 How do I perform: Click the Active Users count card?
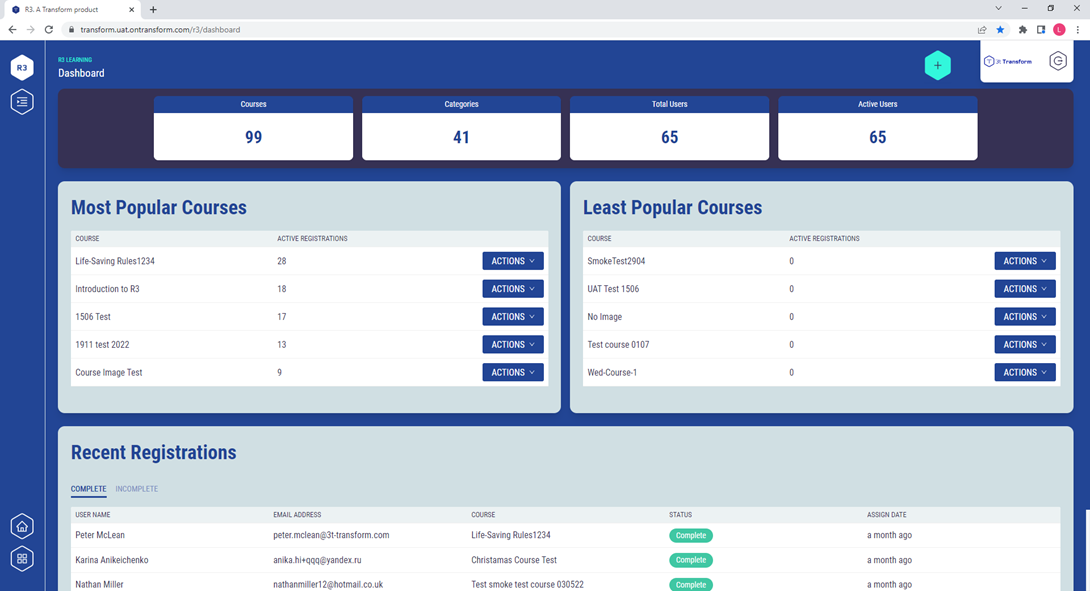point(877,128)
